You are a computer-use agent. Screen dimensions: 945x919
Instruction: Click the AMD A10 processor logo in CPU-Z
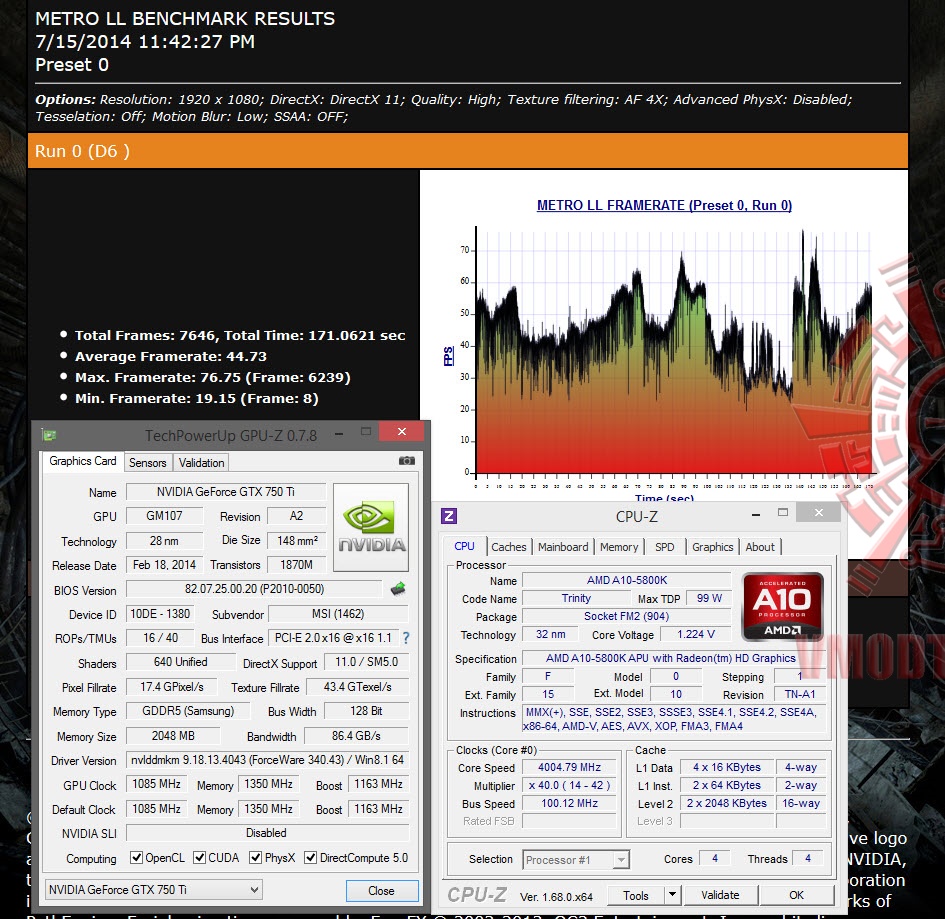click(782, 606)
